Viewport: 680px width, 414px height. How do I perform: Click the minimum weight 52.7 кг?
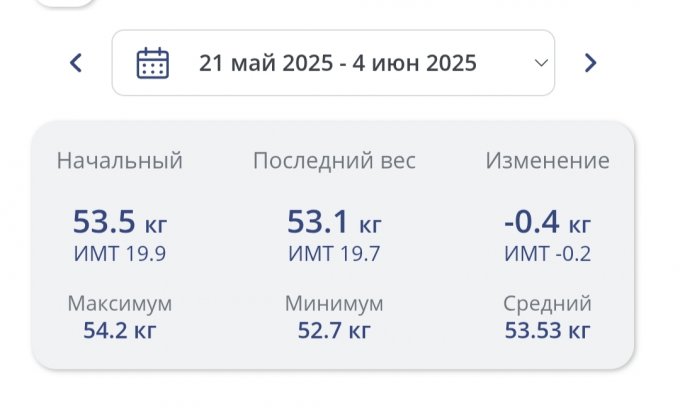(334, 328)
